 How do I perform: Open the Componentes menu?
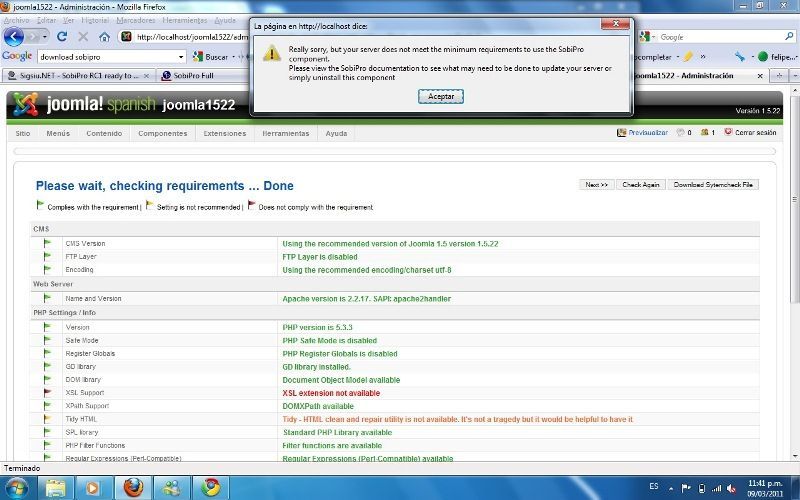[162, 133]
